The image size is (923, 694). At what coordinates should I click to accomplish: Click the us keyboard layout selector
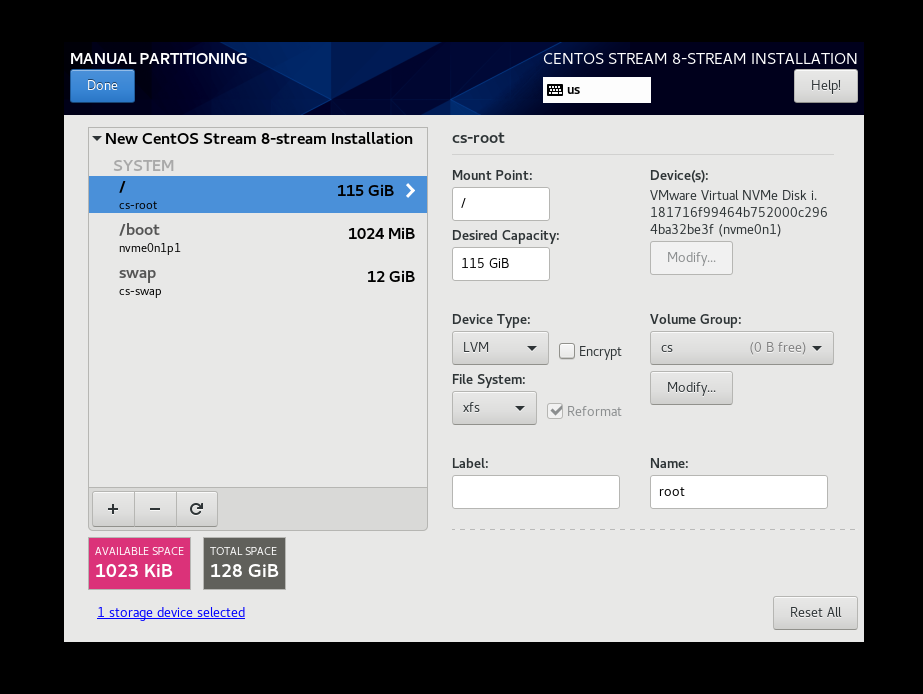click(x=597, y=90)
